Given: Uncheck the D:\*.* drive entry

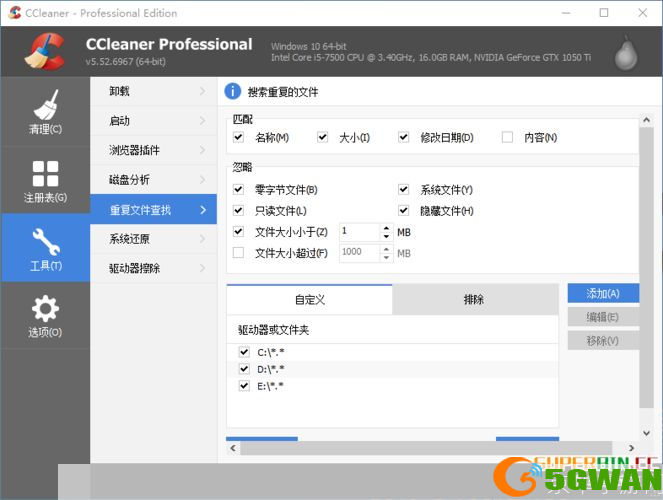Looking at the screenshot, I should click(244, 369).
